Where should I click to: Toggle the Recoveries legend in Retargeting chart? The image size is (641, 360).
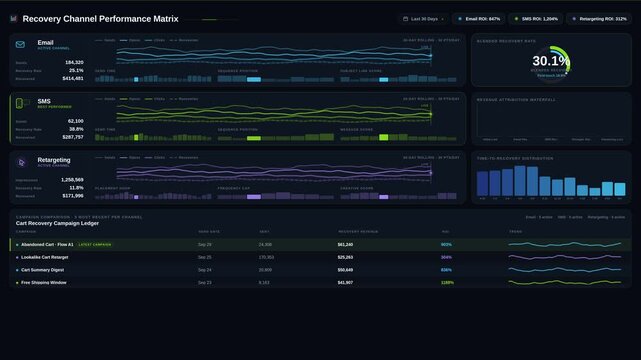coord(184,157)
